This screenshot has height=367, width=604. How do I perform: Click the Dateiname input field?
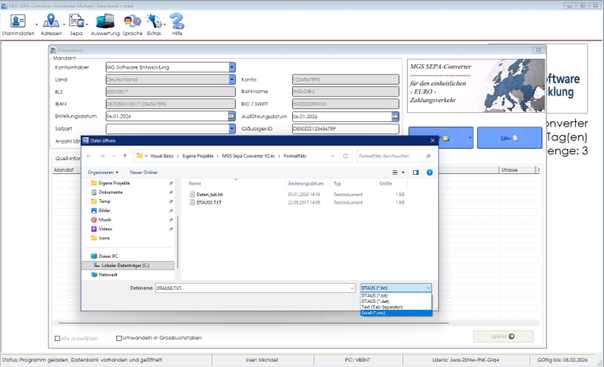point(255,288)
